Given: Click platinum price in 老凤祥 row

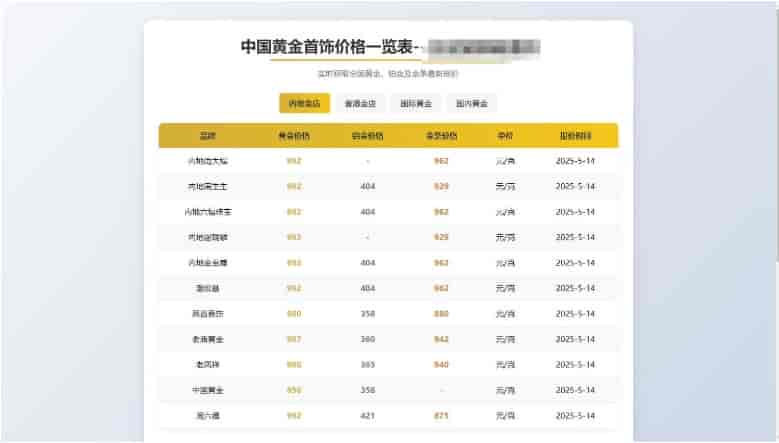Looking at the screenshot, I should (x=368, y=365).
